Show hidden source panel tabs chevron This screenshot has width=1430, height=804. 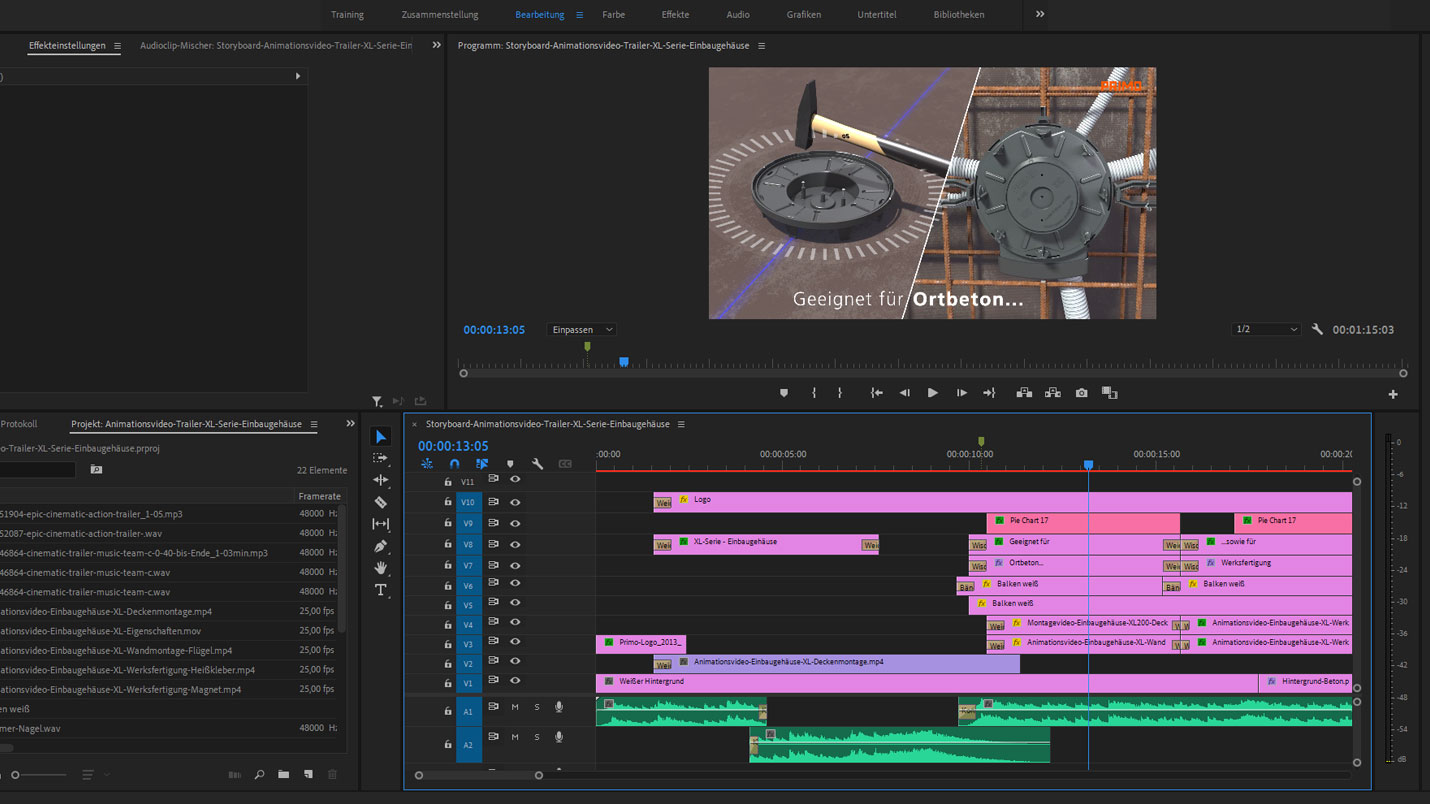[x=436, y=45]
